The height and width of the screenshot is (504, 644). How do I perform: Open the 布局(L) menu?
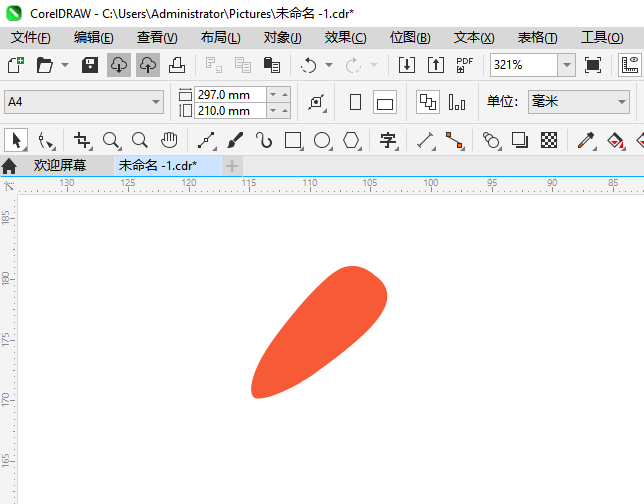click(x=220, y=38)
